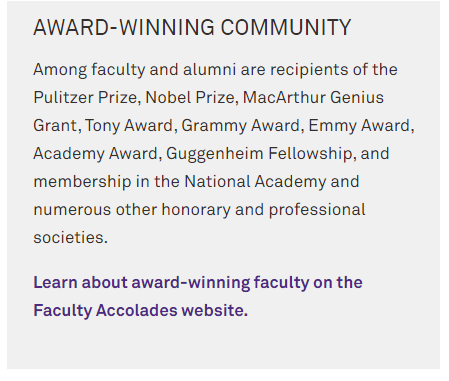
Task: Click the word 'professional' in the paragraph
Action: coord(317,210)
